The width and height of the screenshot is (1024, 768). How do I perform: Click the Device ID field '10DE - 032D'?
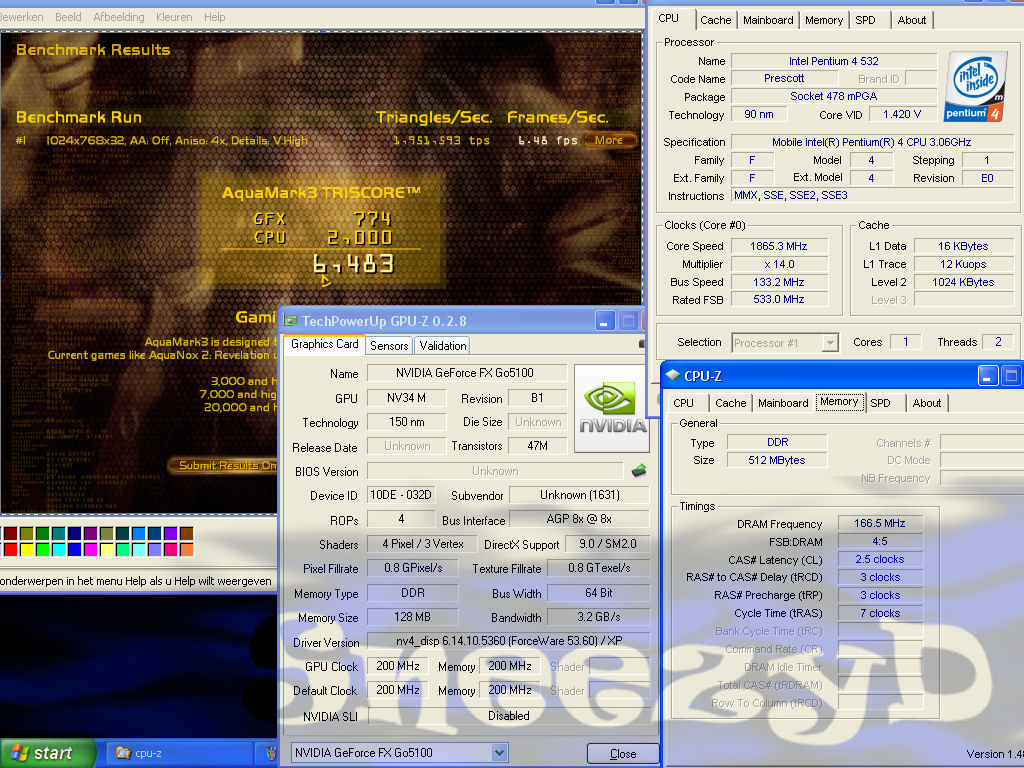coord(401,495)
